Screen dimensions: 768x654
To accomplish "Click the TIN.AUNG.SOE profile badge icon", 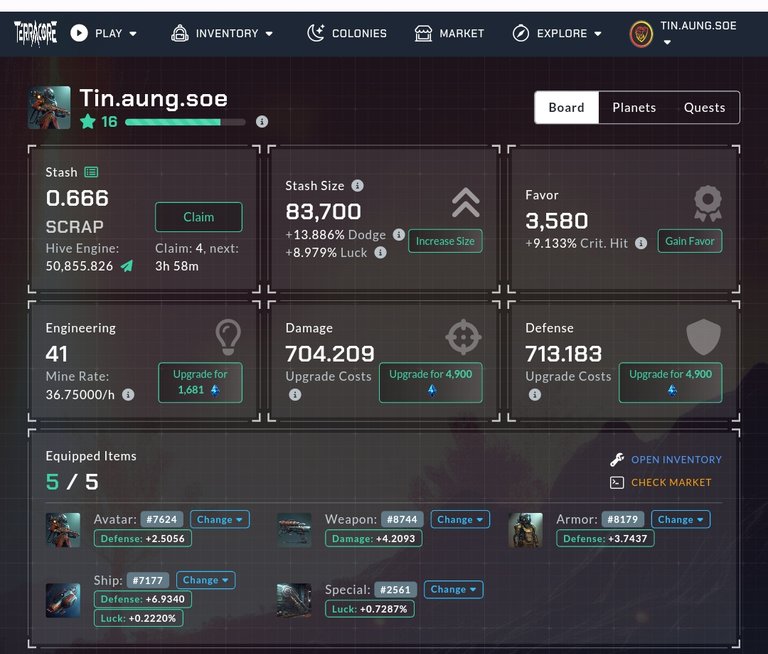I will click(641, 34).
